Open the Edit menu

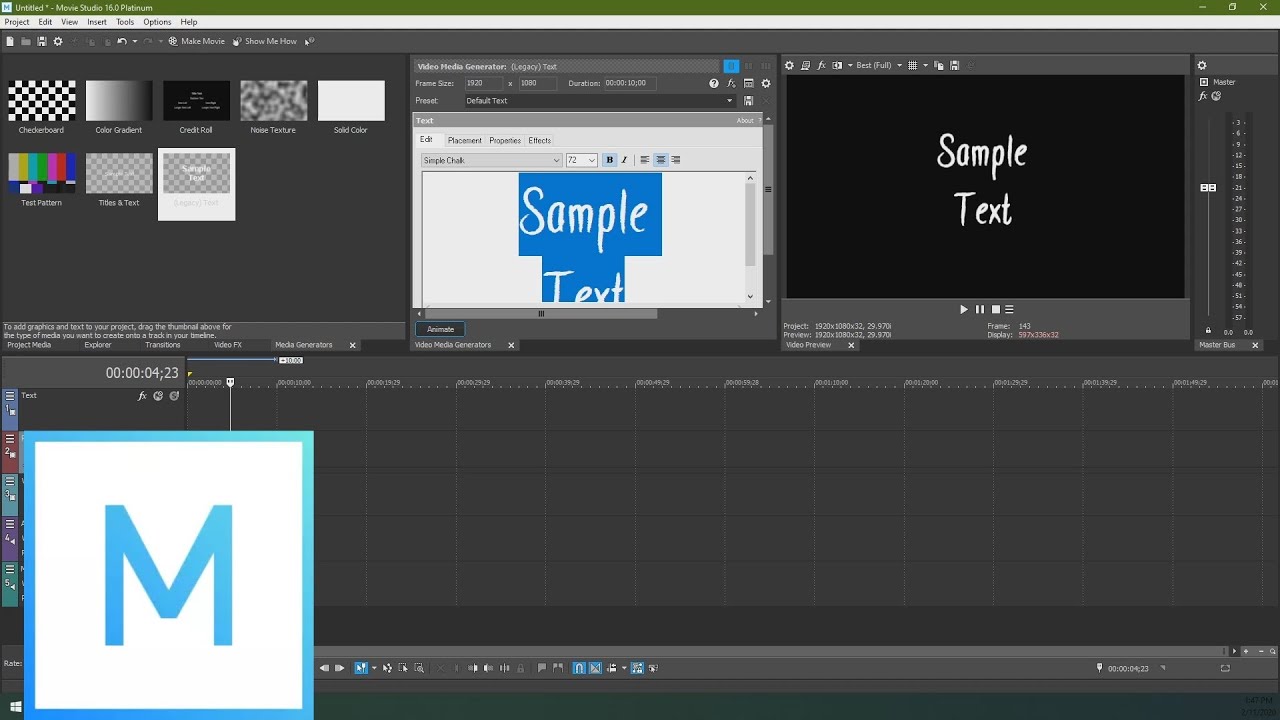coord(45,21)
